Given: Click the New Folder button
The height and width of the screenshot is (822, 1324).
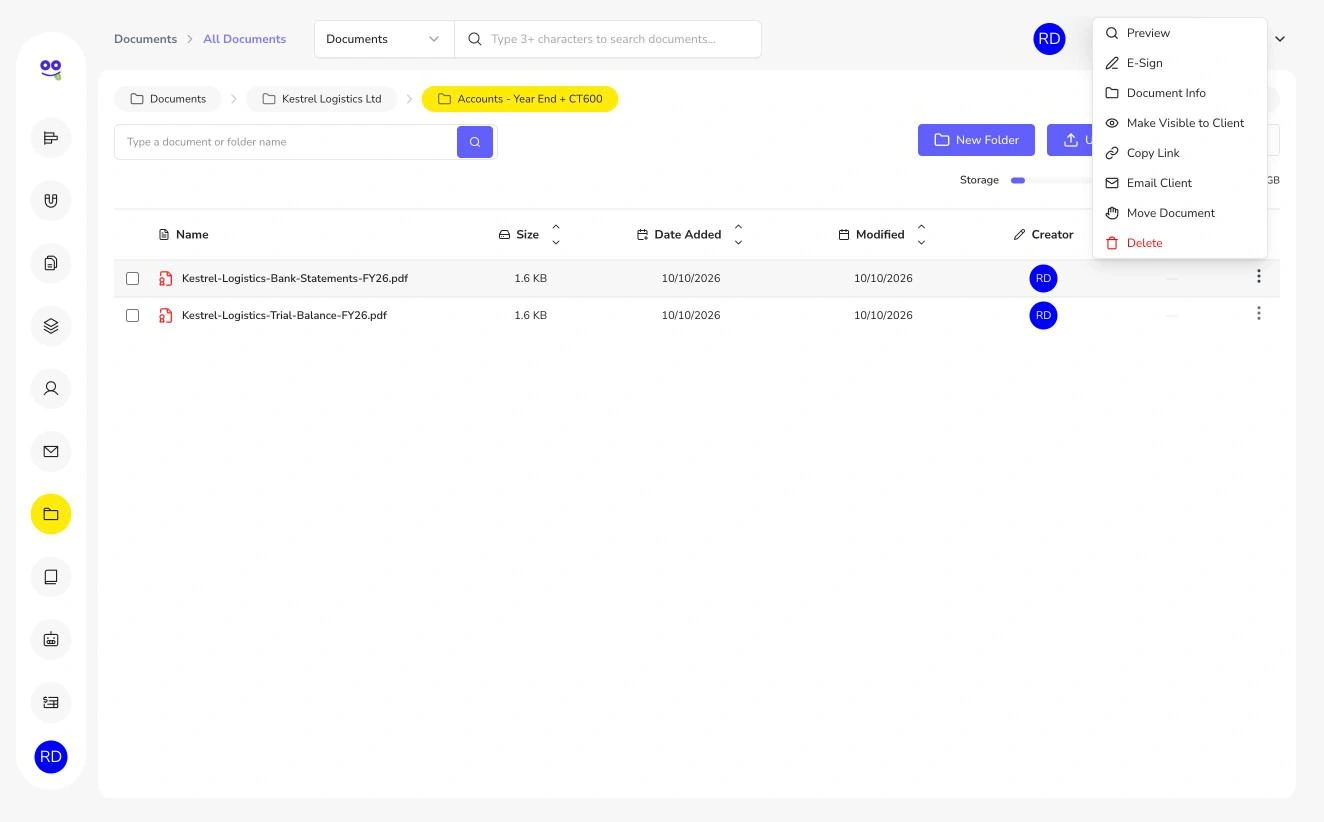Looking at the screenshot, I should click(976, 140).
